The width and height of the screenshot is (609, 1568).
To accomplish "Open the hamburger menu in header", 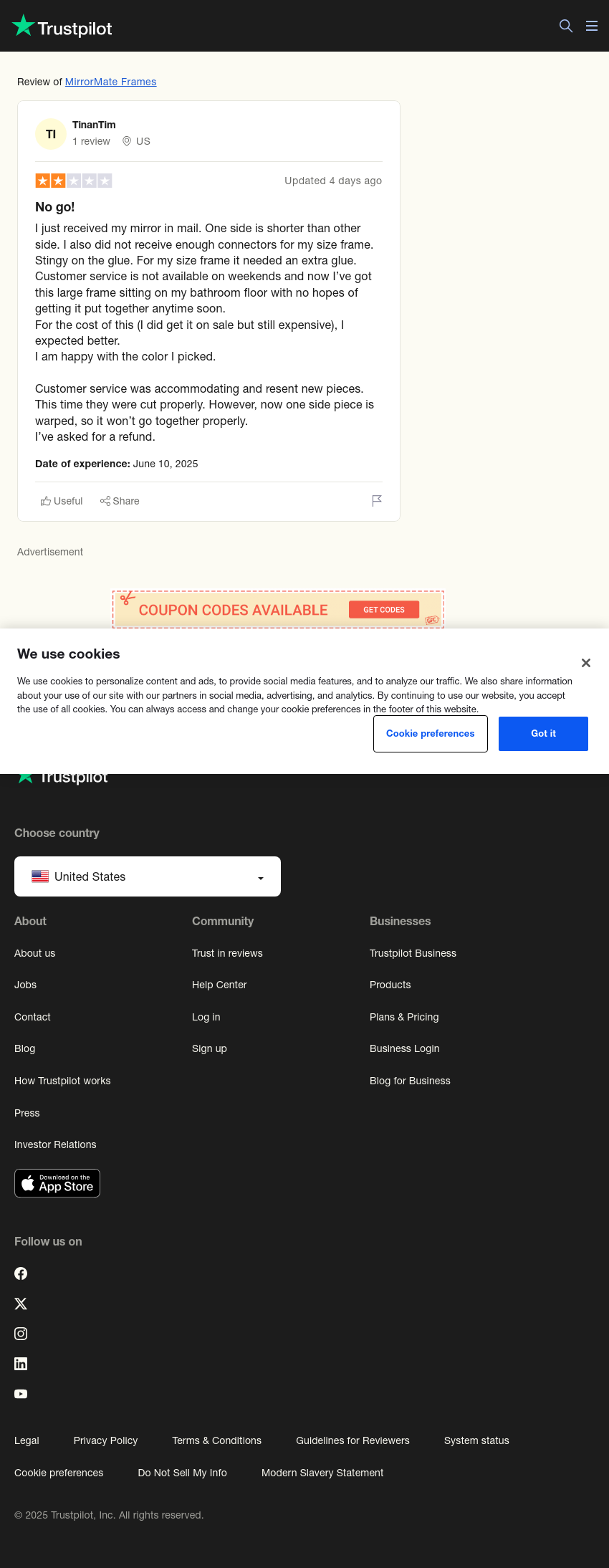I will point(592,26).
